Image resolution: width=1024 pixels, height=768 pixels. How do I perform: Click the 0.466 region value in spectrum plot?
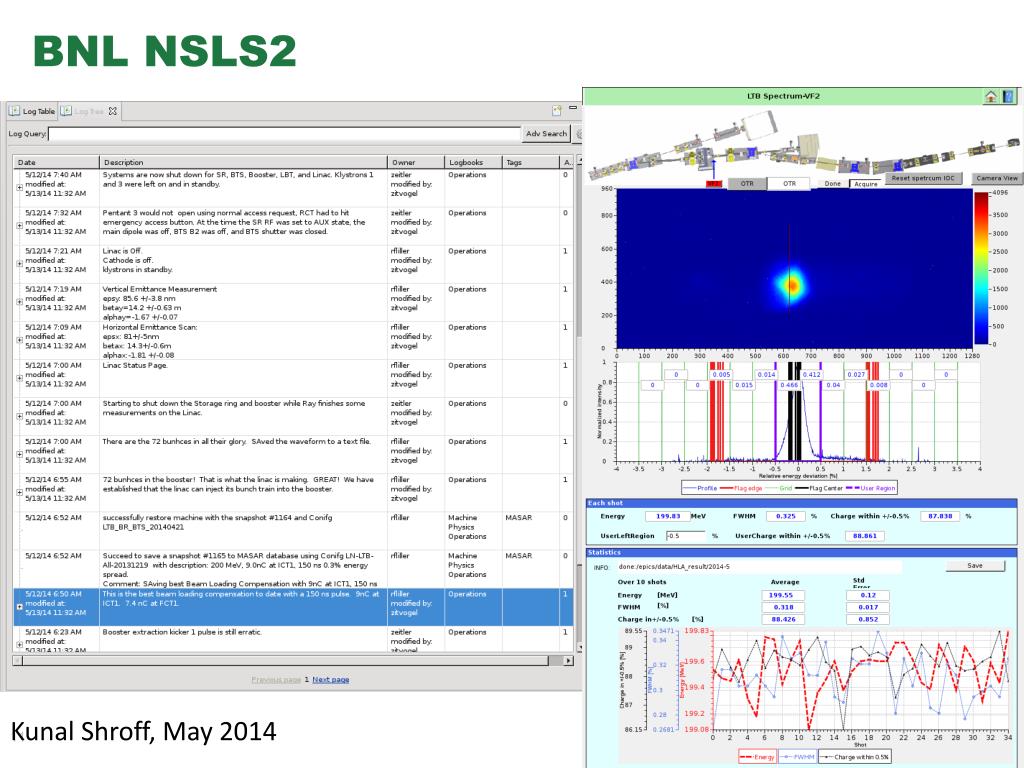(789, 385)
